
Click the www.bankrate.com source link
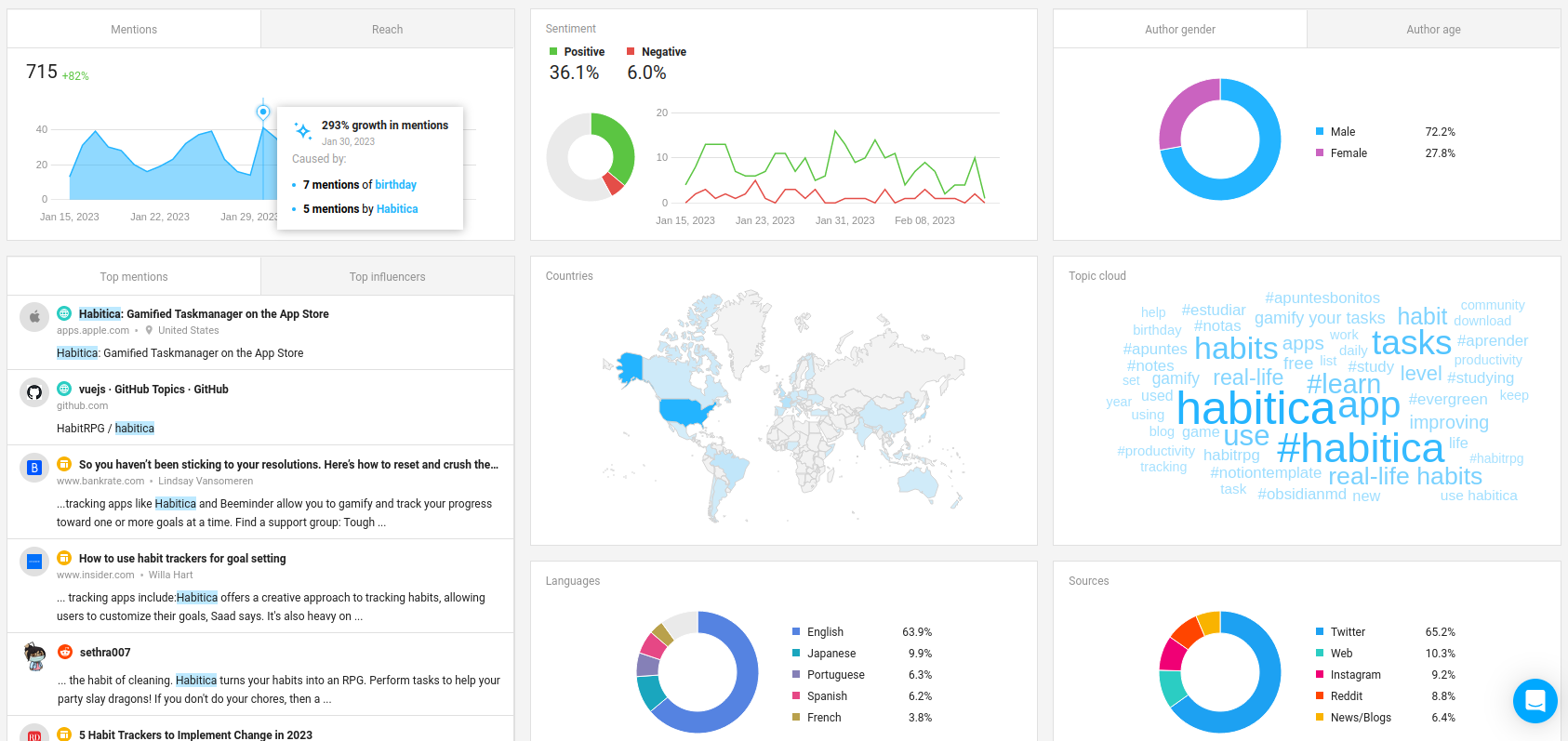click(x=100, y=481)
